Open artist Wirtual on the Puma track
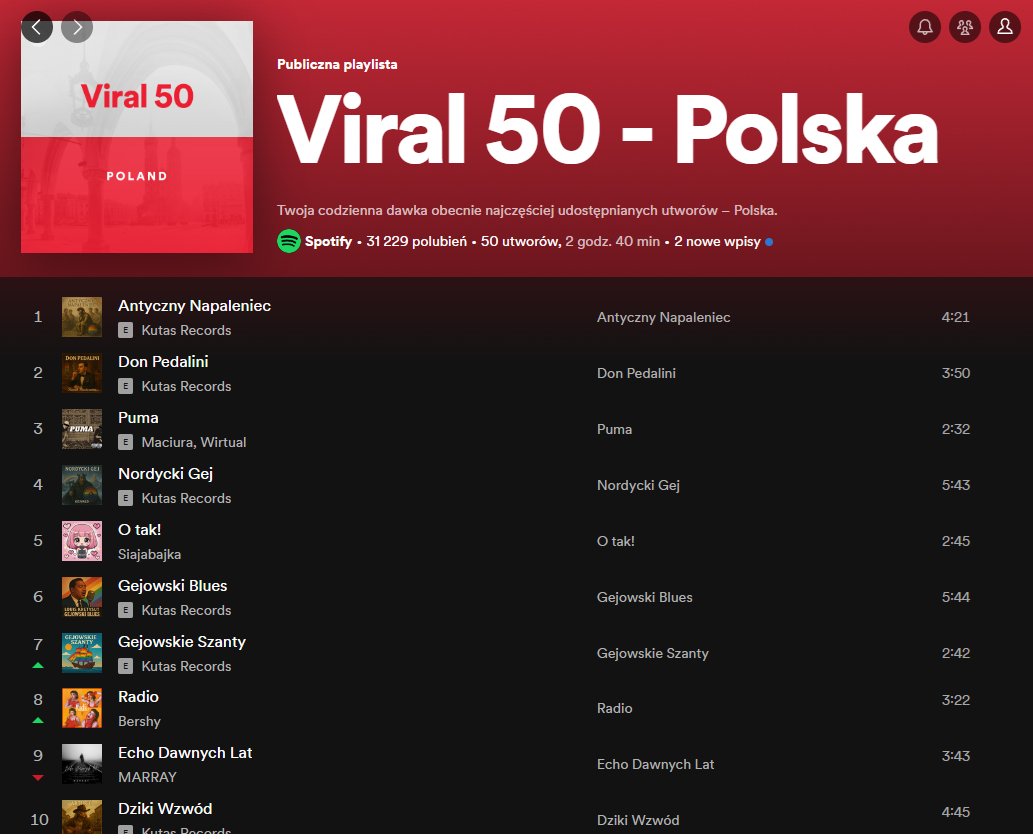 pyautogui.click(x=223, y=442)
